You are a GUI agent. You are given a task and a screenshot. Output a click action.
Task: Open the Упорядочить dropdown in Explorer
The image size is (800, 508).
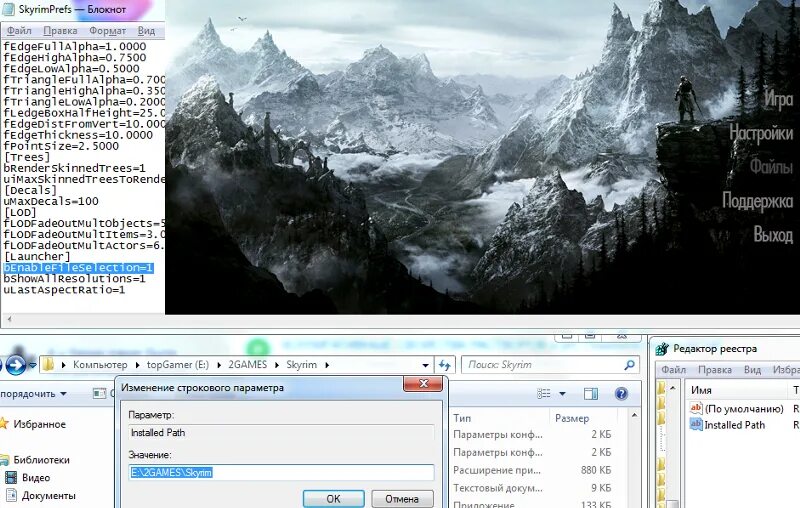[x=34, y=394]
